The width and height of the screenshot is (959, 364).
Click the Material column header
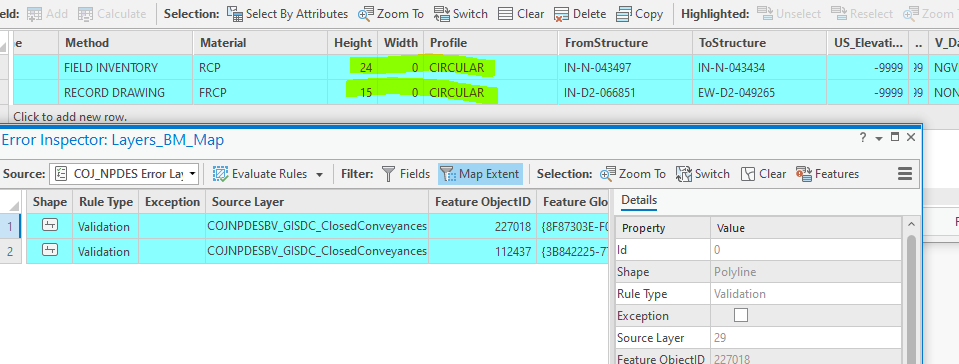coord(261,43)
